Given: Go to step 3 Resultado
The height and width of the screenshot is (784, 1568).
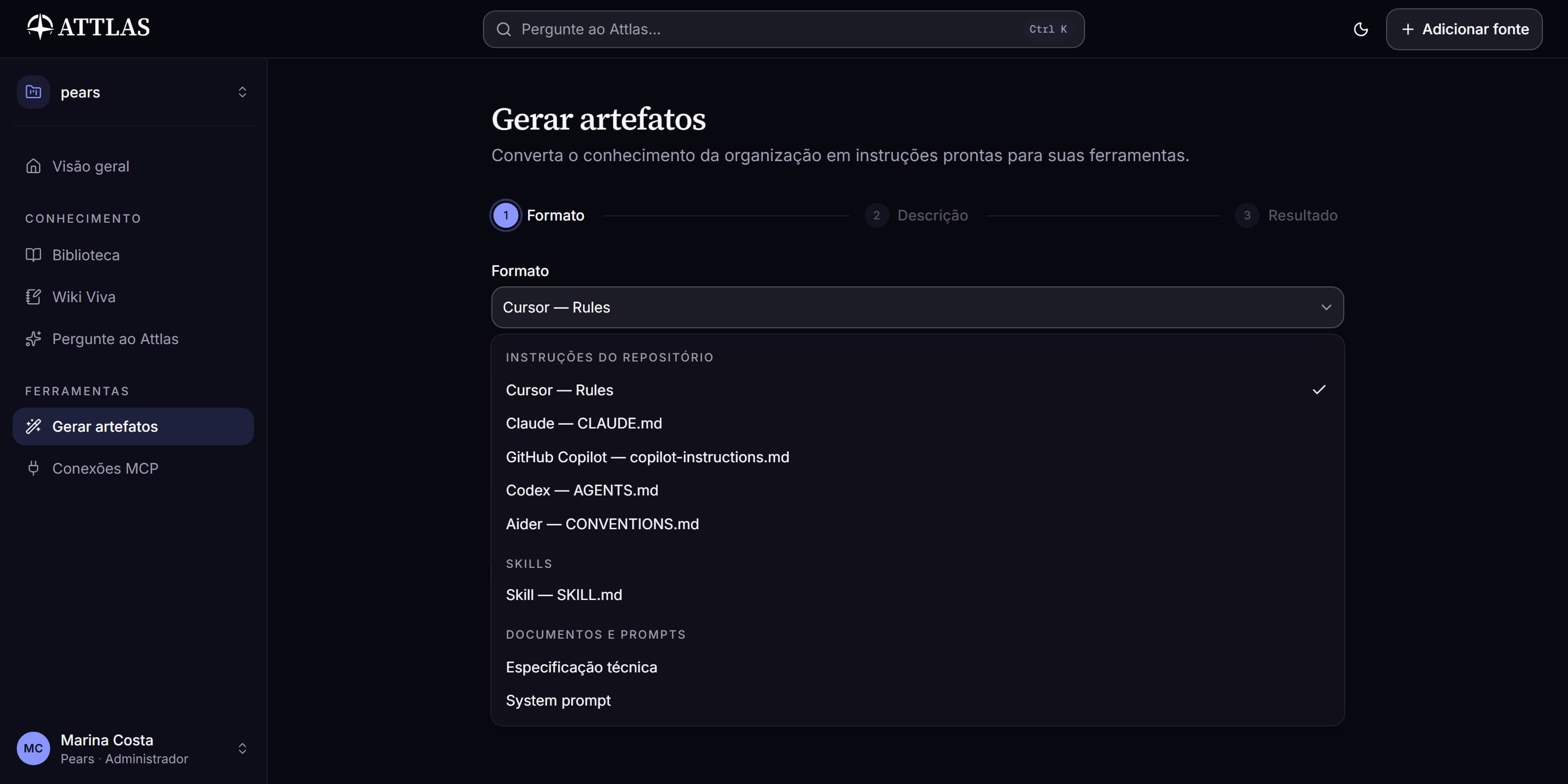Looking at the screenshot, I should [x=1286, y=216].
